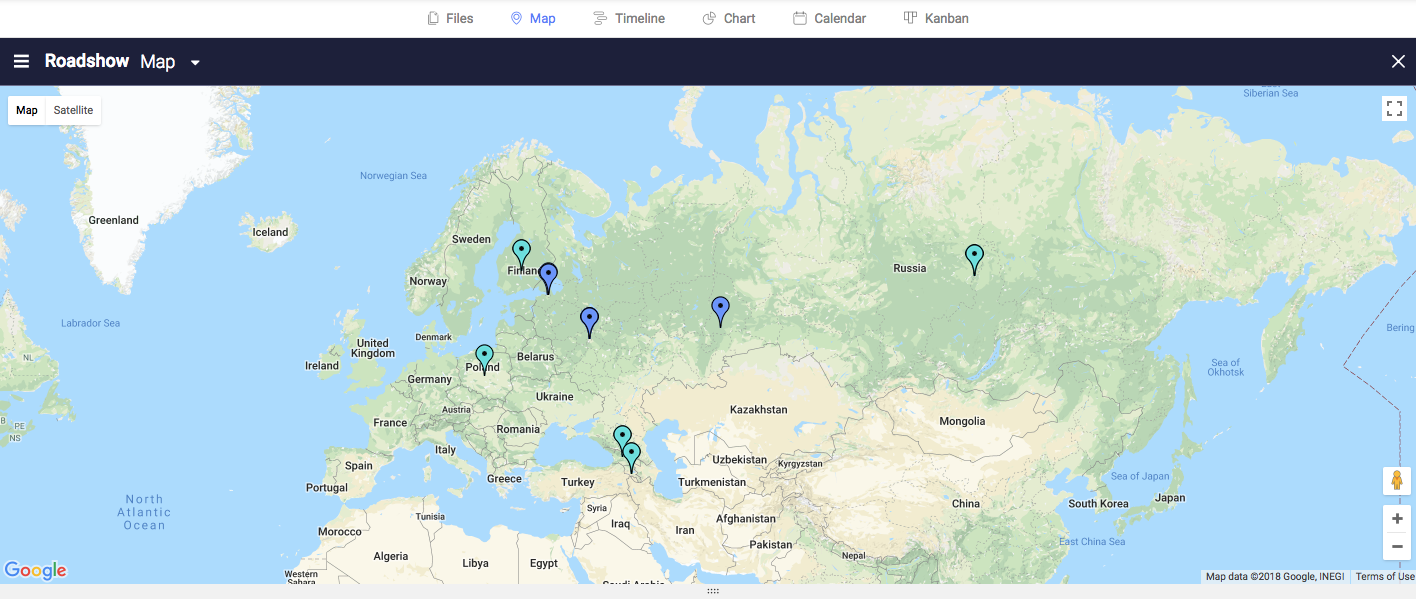This screenshot has height=603, width=1416.
Task: Switch the map to Satellite imagery
Action: click(73, 110)
